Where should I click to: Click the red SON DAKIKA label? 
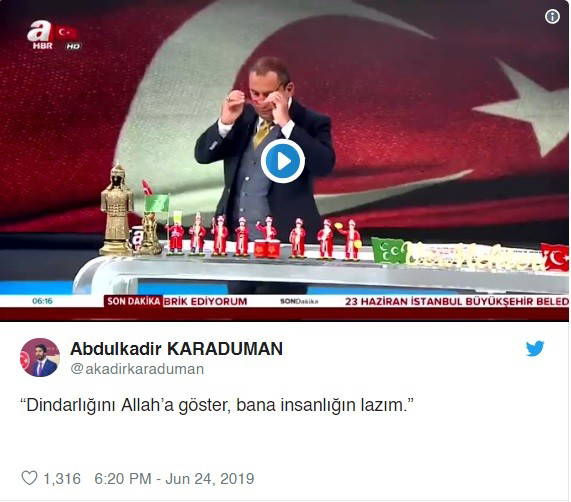tap(133, 301)
